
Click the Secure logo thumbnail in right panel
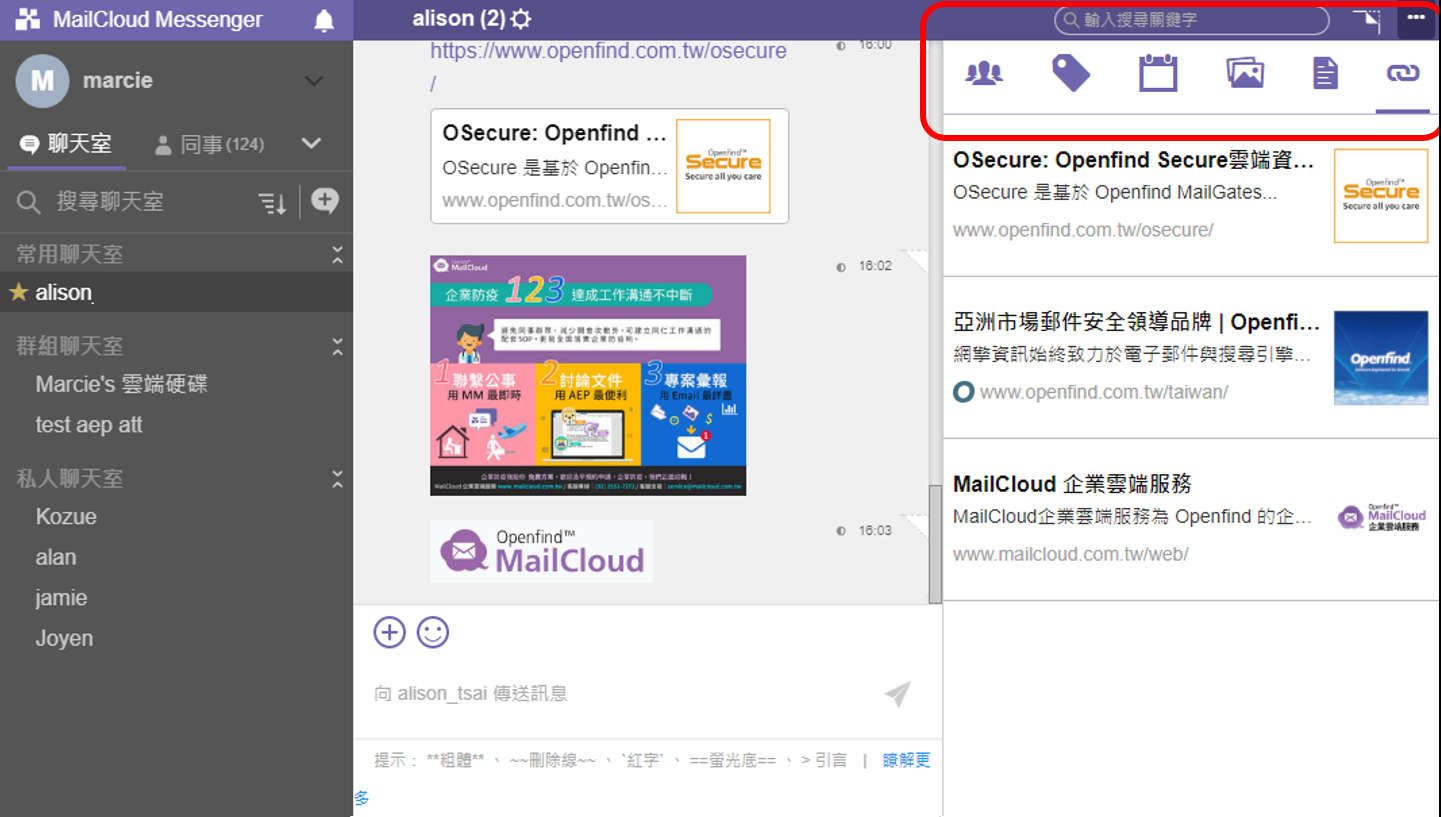point(1381,196)
